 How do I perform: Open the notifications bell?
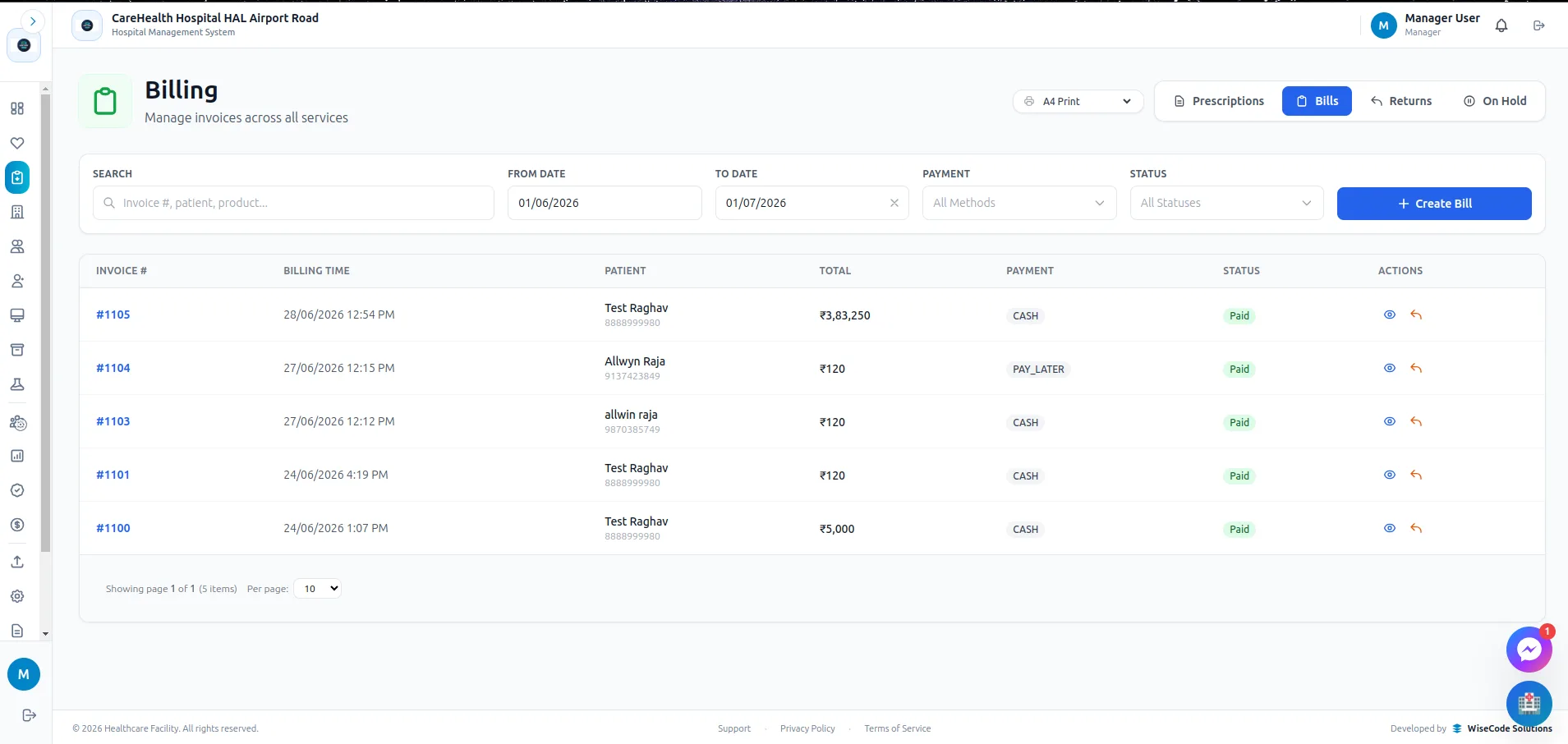[x=1501, y=25]
